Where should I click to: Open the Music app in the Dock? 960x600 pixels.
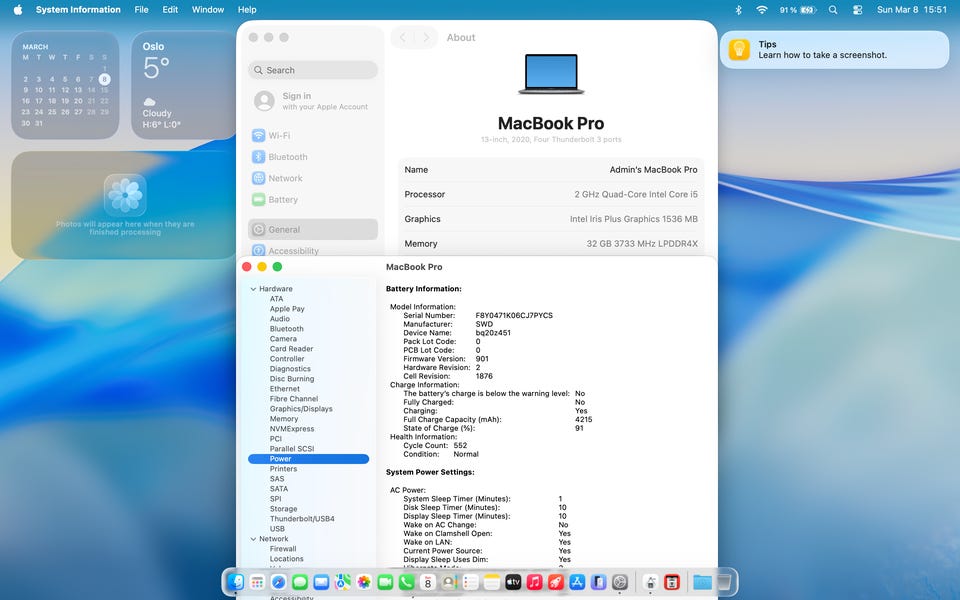coord(534,582)
